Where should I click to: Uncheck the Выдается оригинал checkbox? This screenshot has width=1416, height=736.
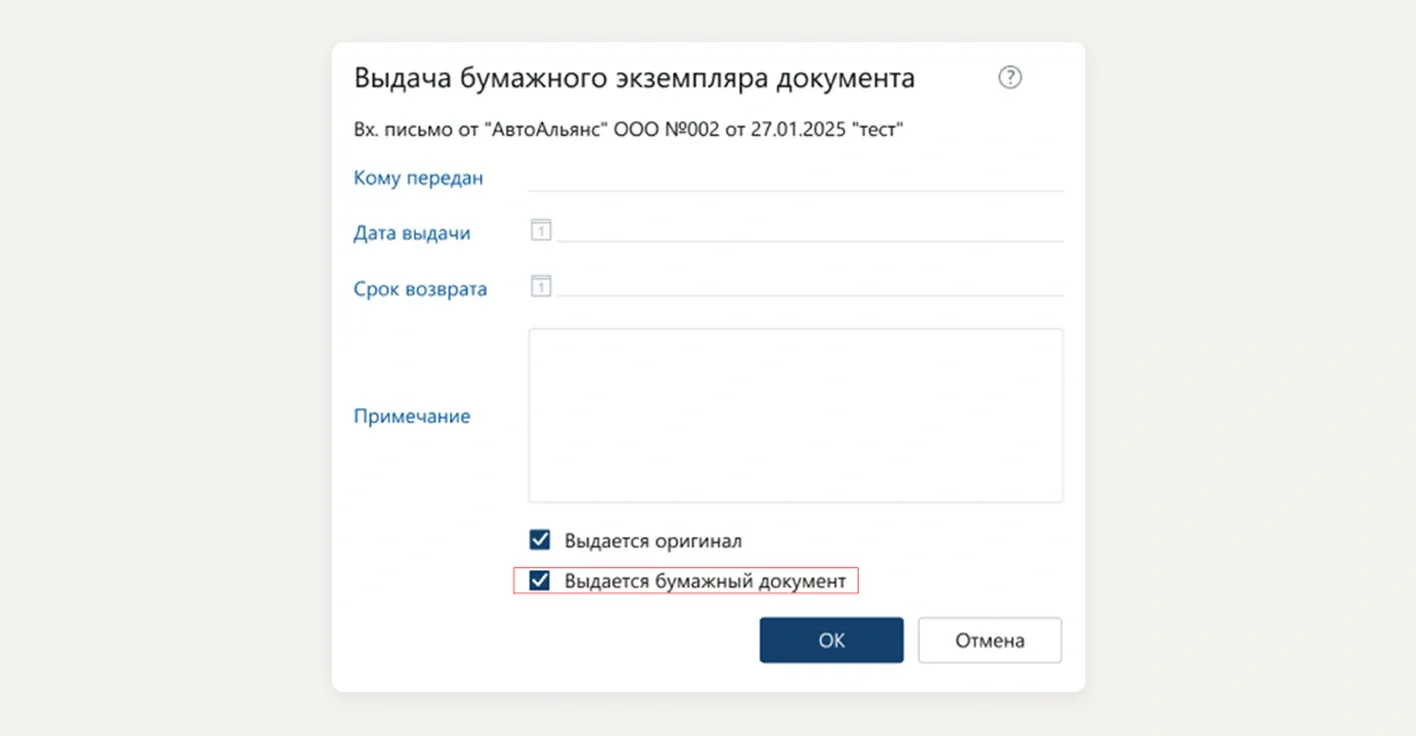pyautogui.click(x=540, y=541)
